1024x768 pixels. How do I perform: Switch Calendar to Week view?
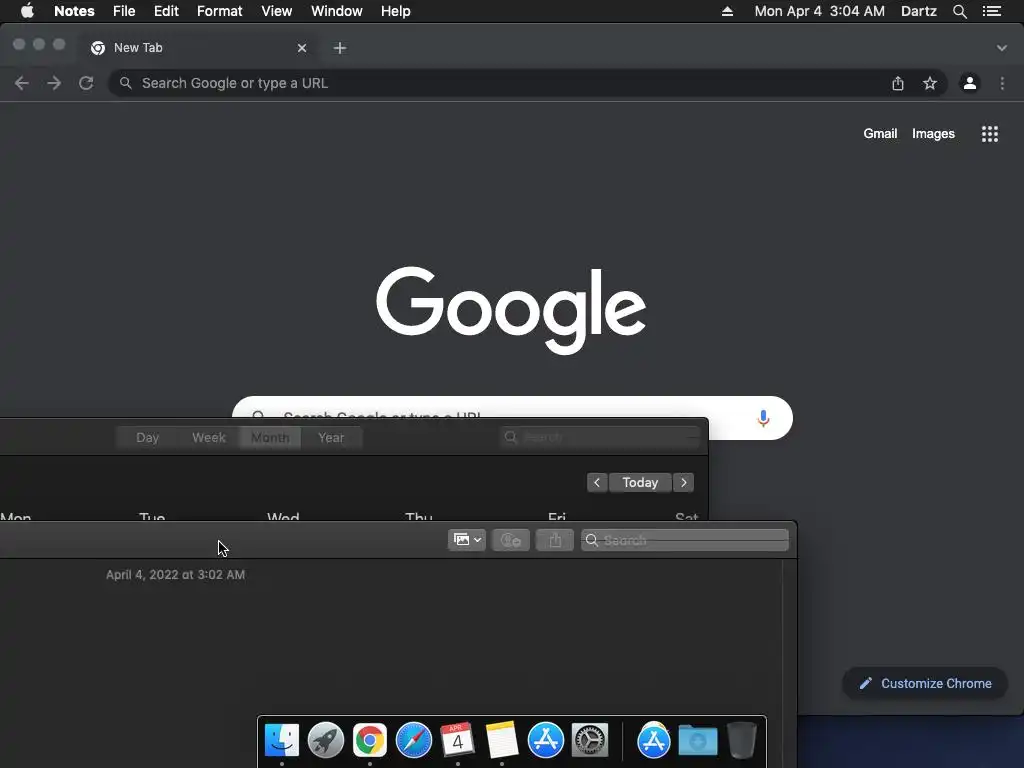[x=208, y=438]
